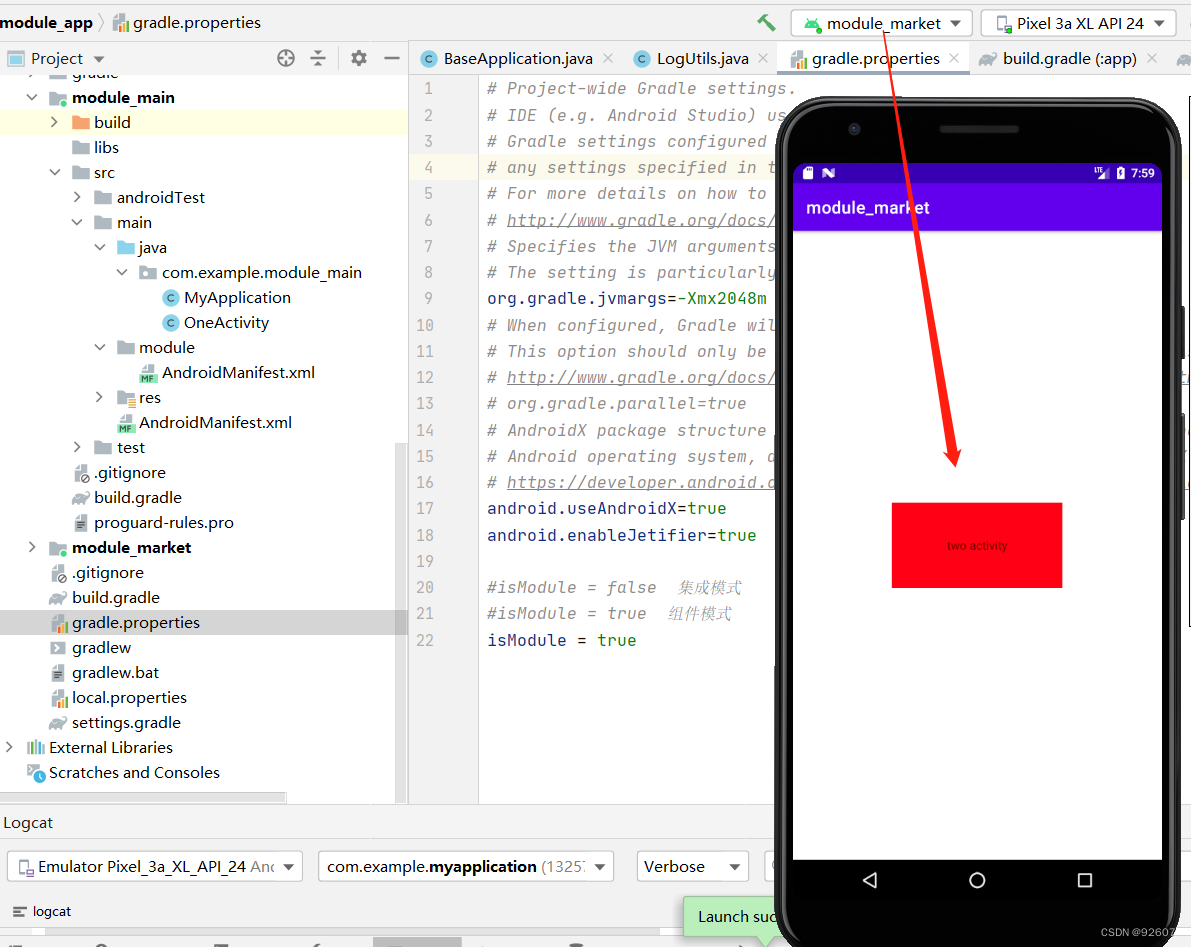Image resolution: width=1191 pixels, height=947 pixels.
Task: Open Project panel settings gear
Action: 359,58
